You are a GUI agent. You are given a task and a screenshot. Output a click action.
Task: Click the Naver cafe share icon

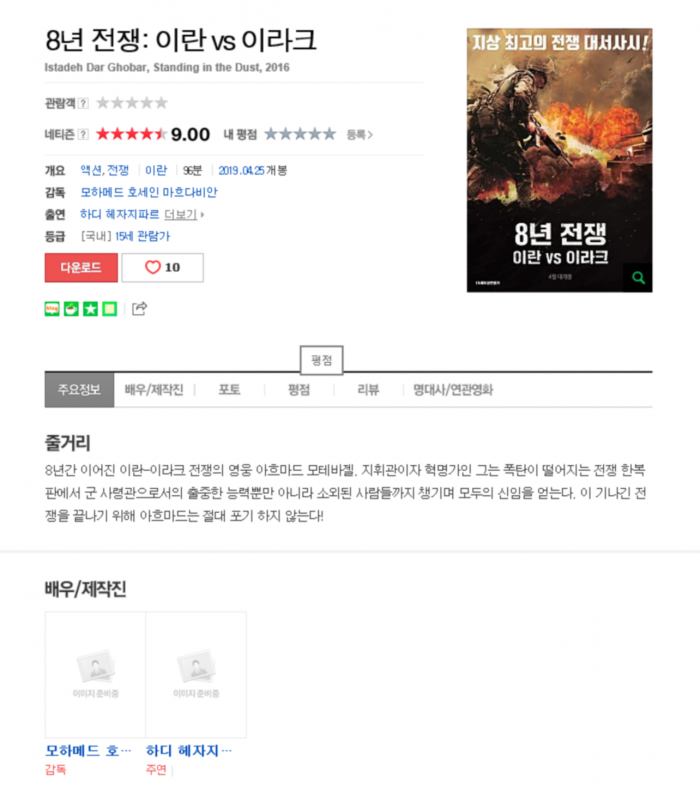tap(71, 309)
